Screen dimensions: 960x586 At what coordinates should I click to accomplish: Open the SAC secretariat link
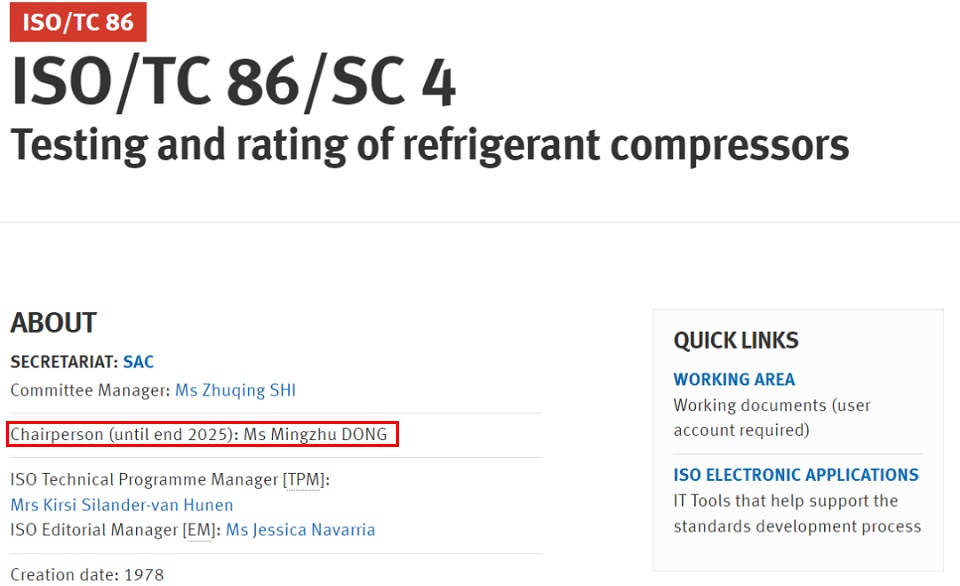click(x=138, y=362)
